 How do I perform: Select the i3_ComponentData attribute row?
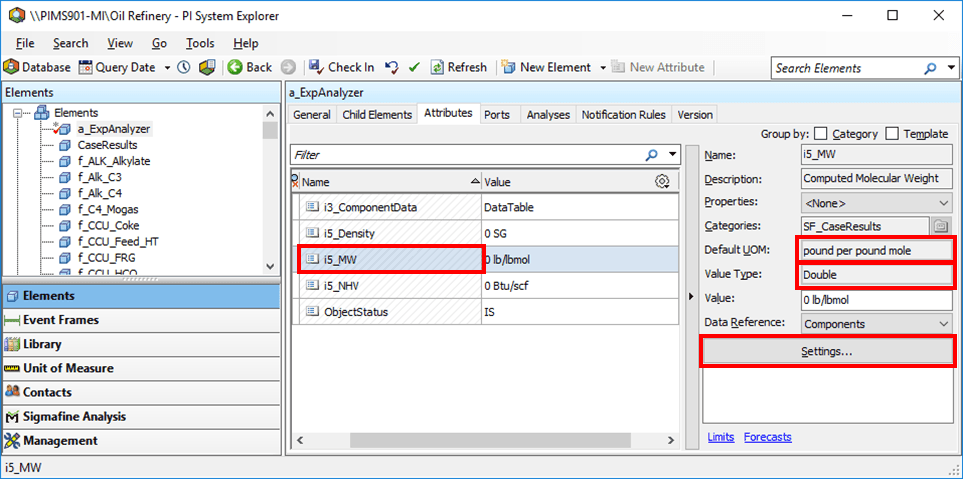point(485,208)
